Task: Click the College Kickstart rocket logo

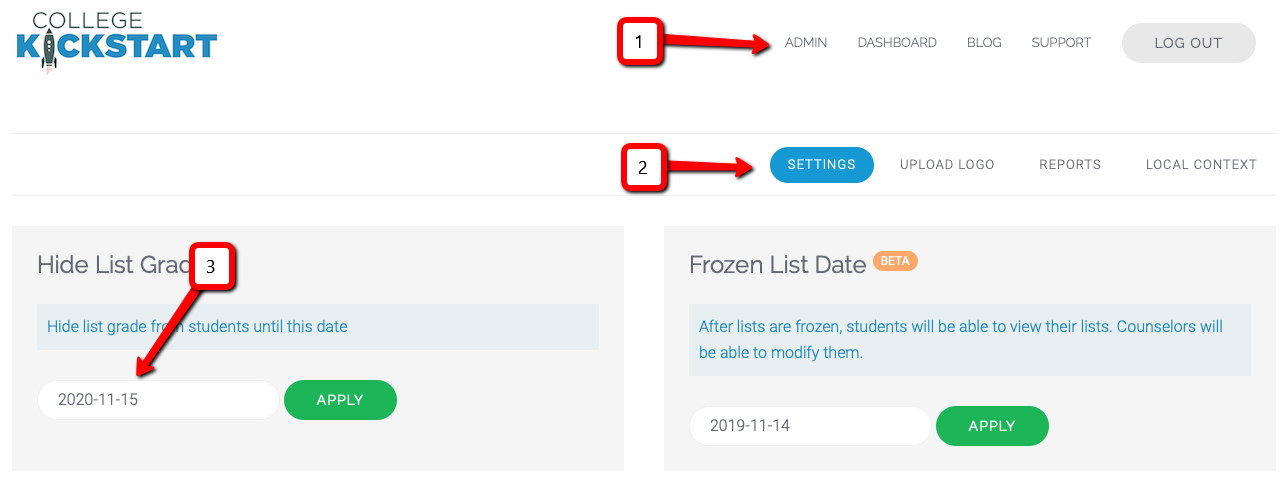Action: [116, 42]
